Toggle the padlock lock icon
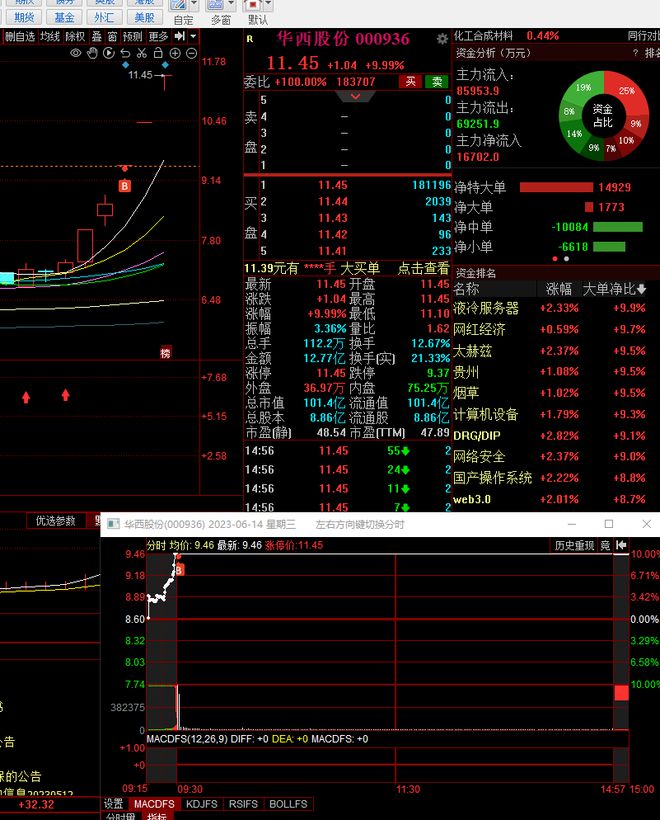The width and height of the screenshot is (660, 820). pyautogui.click(x=158, y=53)
